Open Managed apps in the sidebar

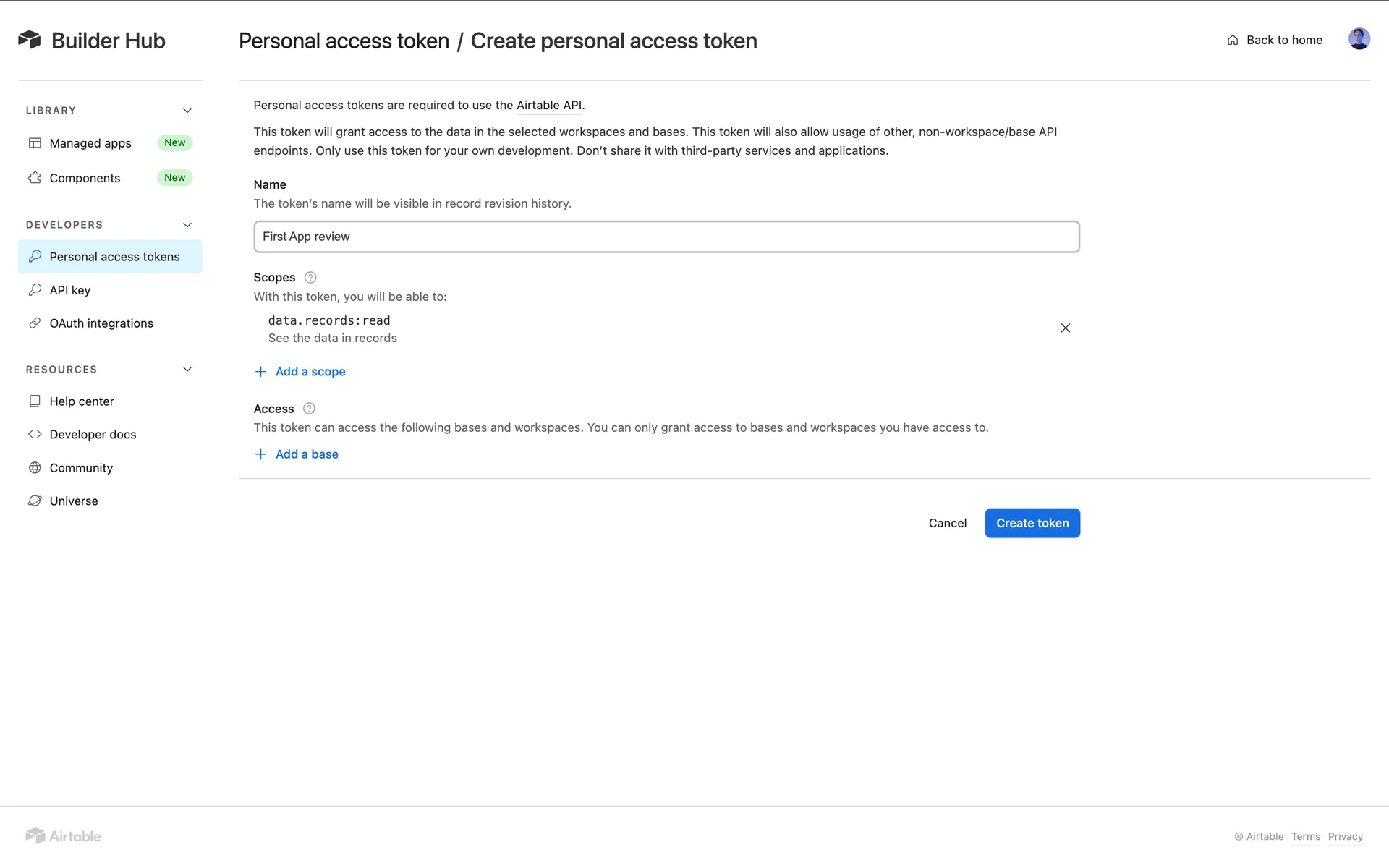pos(90,143)
